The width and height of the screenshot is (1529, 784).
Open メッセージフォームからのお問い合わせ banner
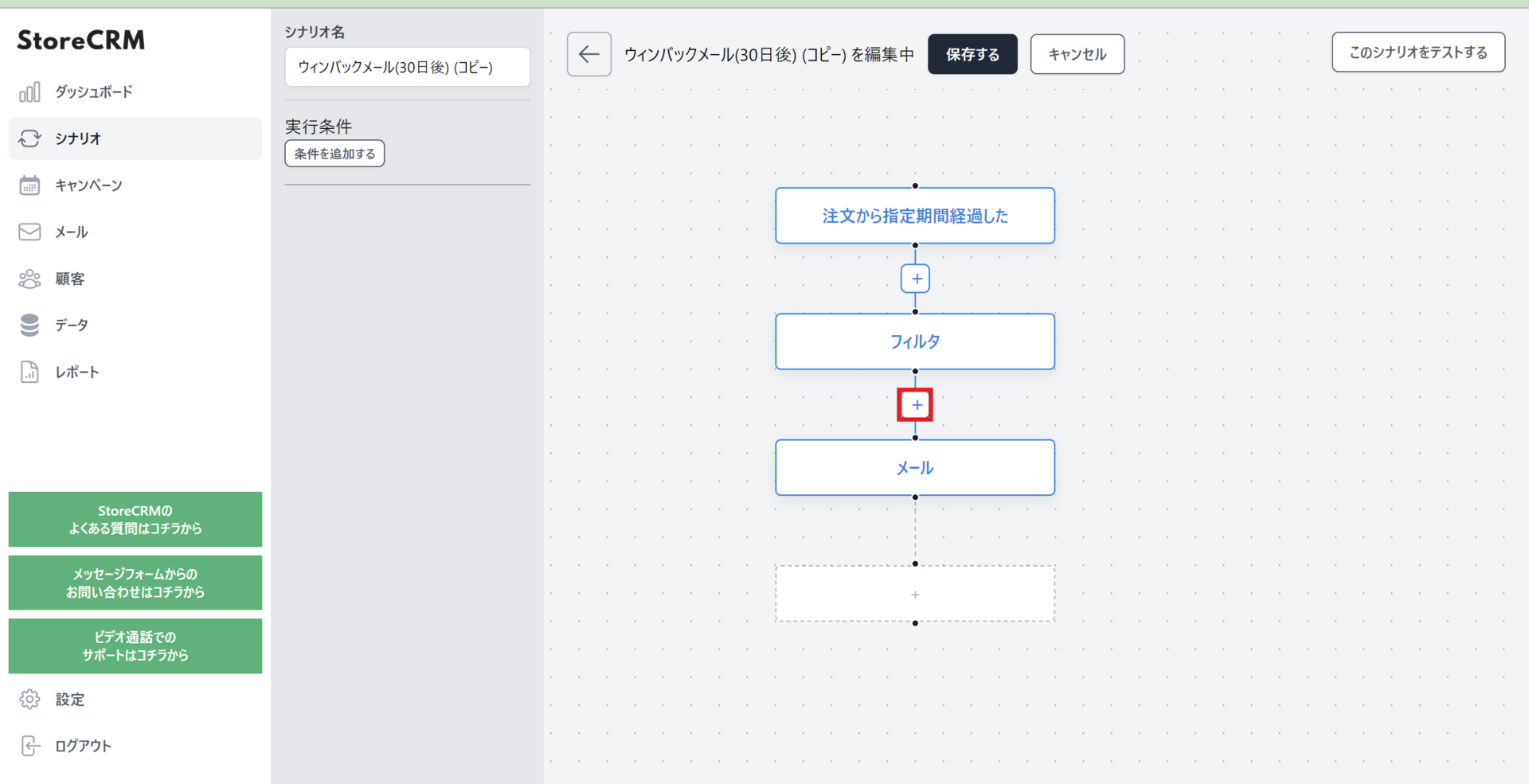tap(135, 583)
